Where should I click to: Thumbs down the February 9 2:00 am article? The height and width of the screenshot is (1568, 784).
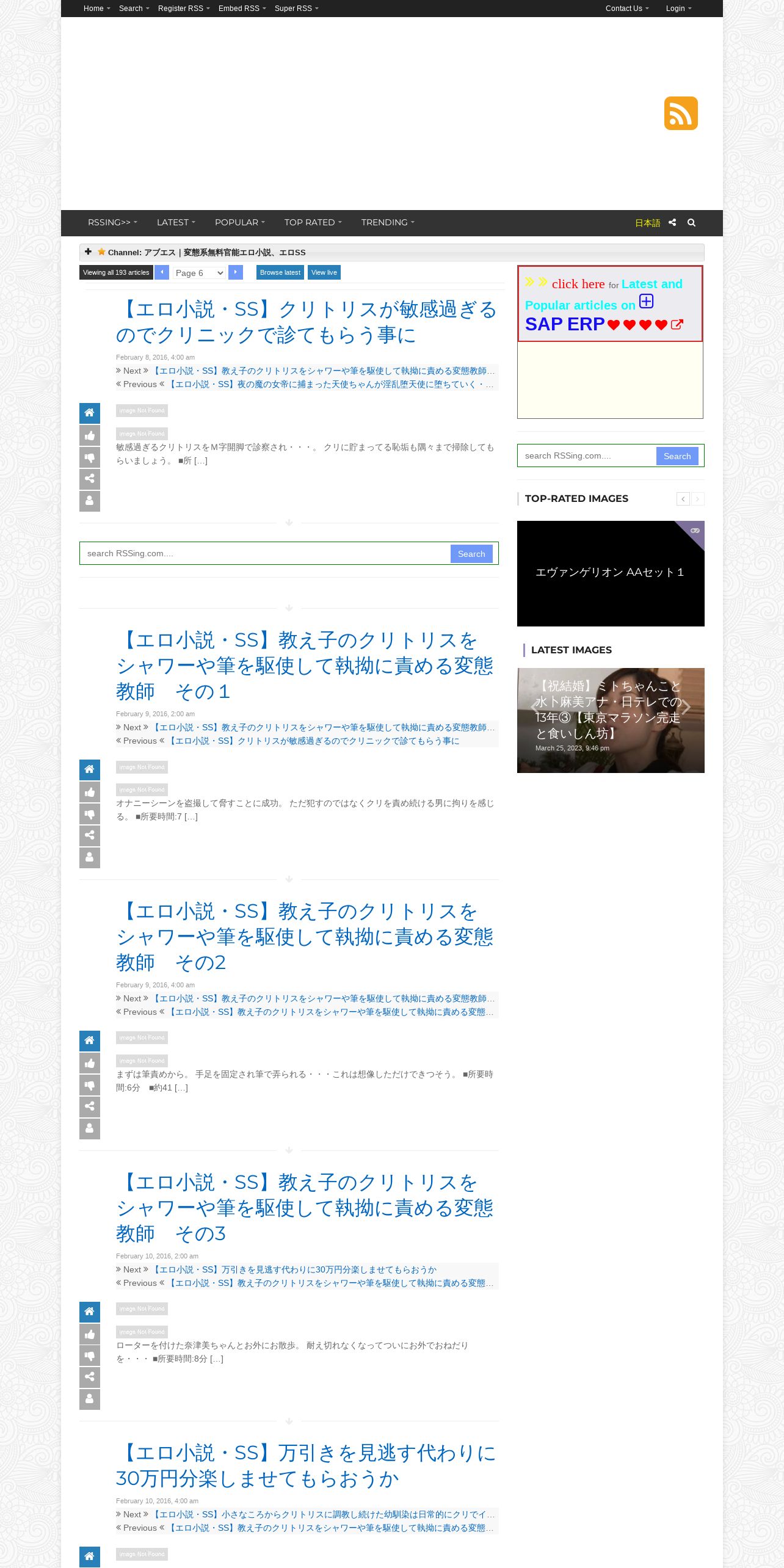point(90,814)
